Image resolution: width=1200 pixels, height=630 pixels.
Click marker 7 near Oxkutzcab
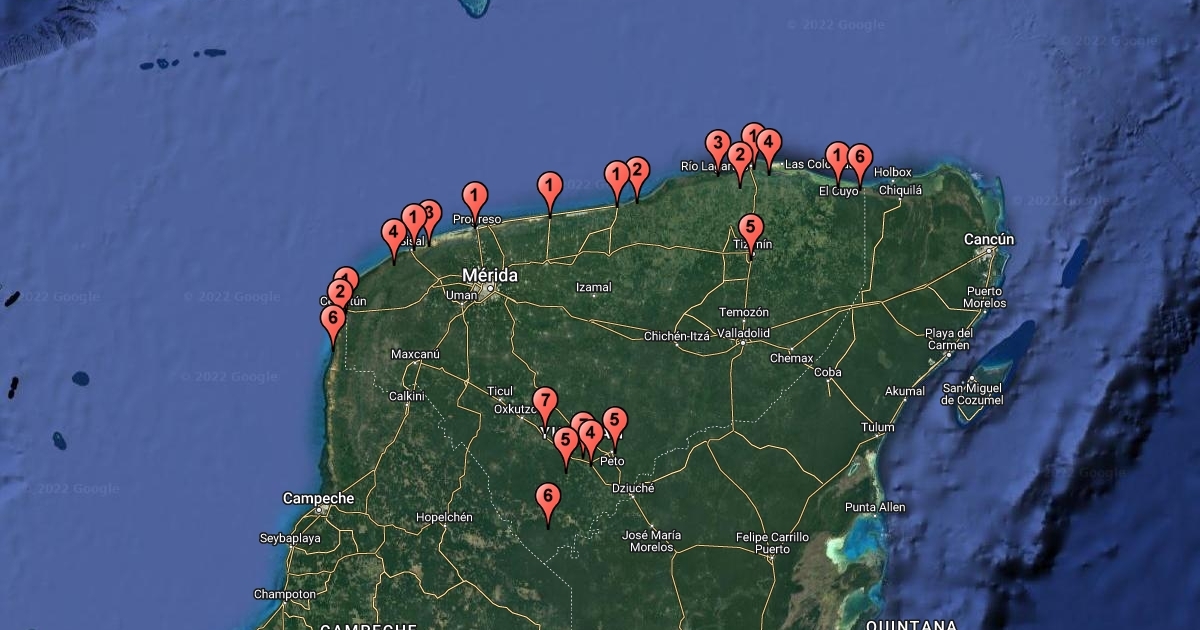[544, 402]
